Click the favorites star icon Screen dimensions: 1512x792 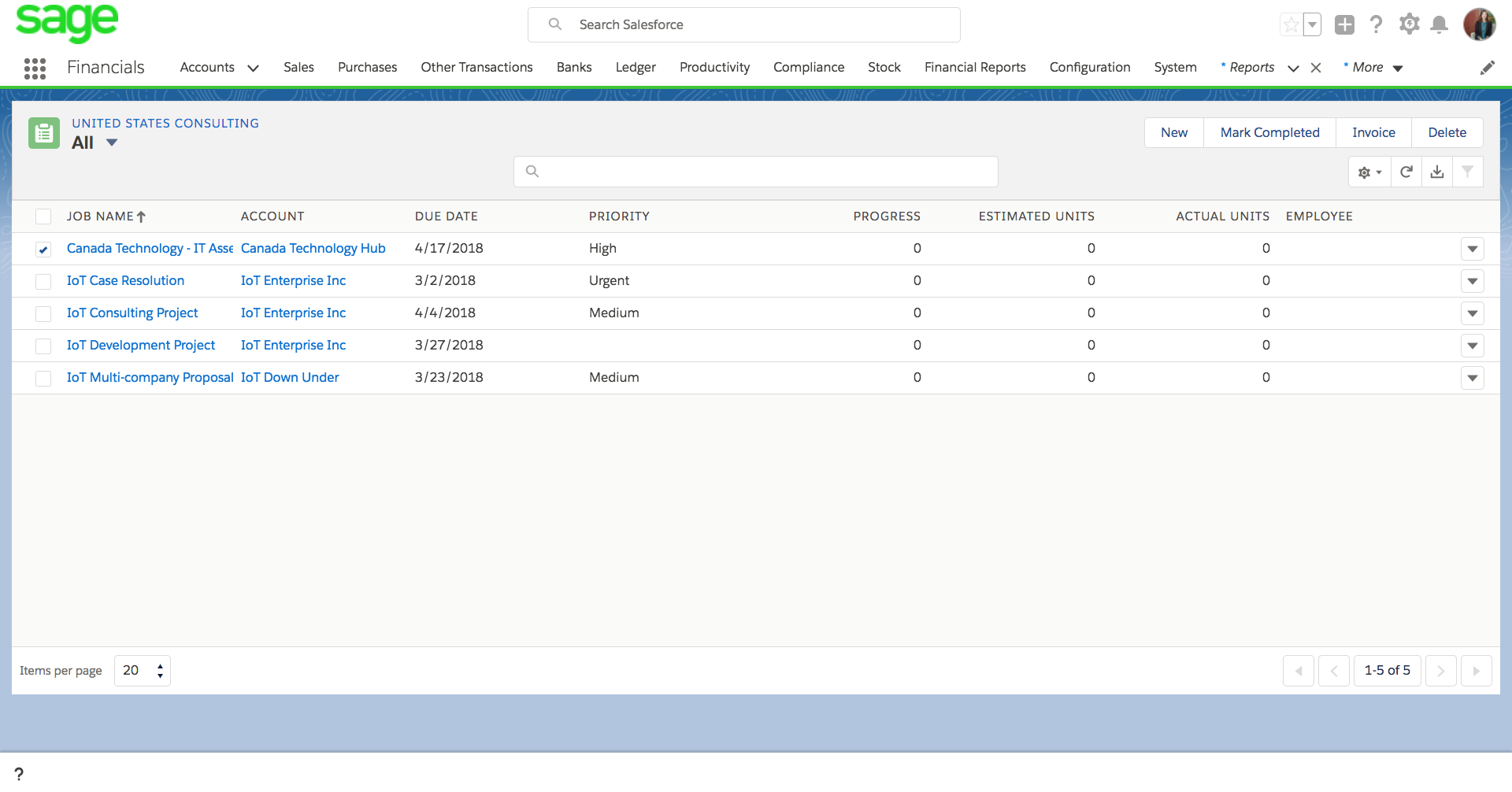pyautogui.click(x=1291, y=24)
